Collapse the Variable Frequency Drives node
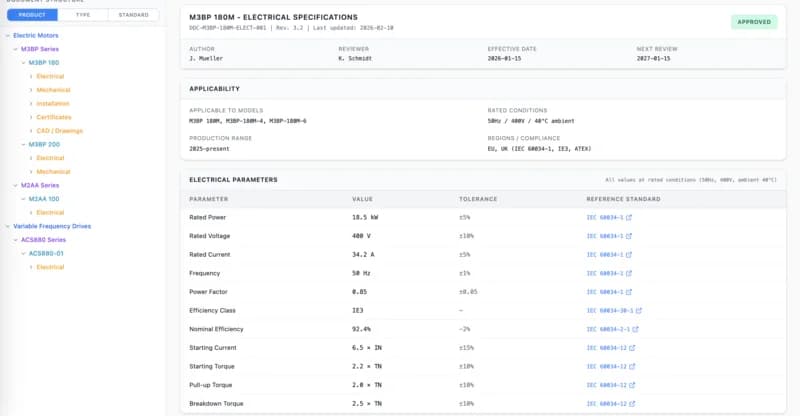Screen dimensions: 800x416 coord(8,226)
